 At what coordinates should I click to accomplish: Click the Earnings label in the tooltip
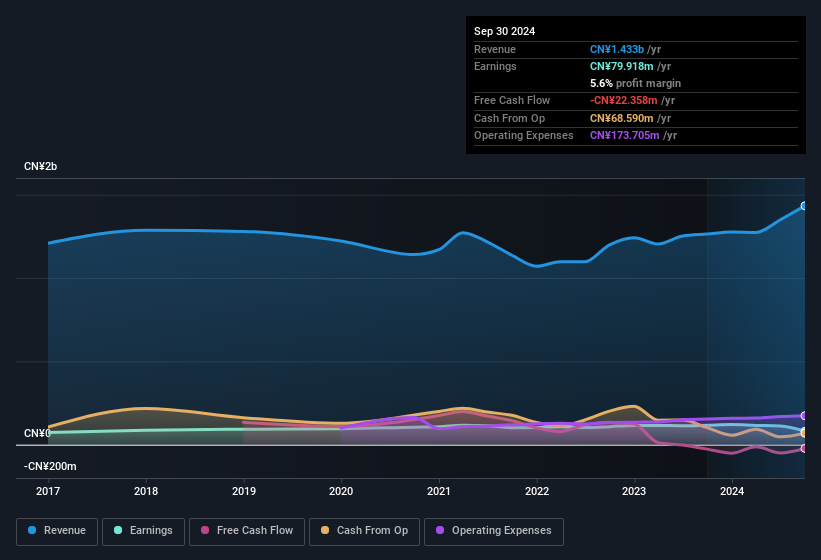(x=495, y=66)
